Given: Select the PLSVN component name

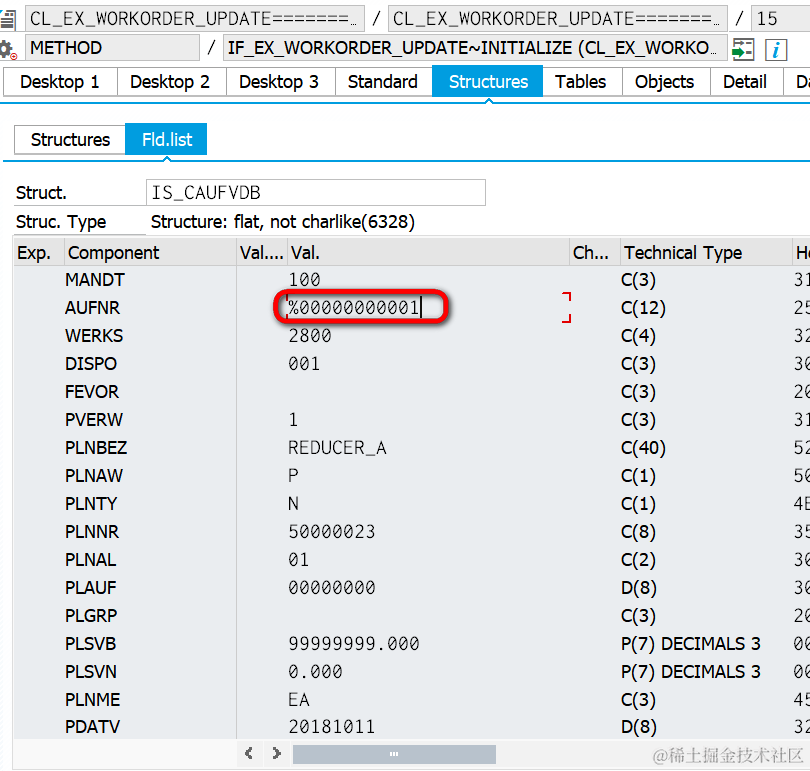Looking at the screenshot, I should coord(91,671).
